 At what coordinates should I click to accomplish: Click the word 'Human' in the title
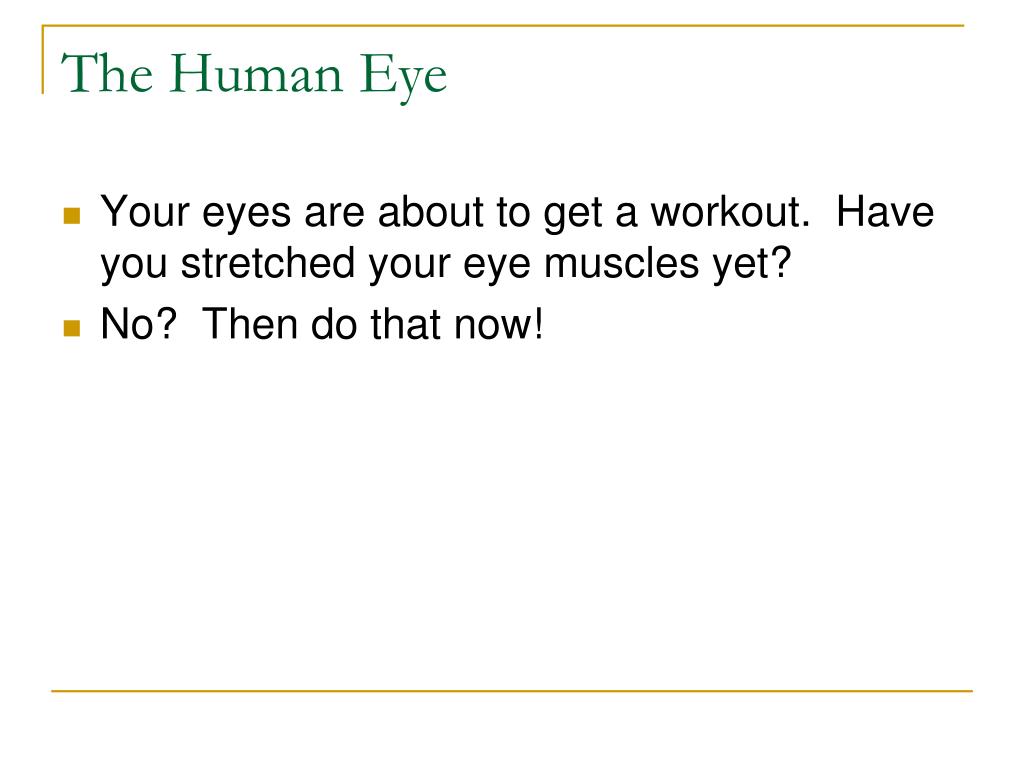coord(256,74)
